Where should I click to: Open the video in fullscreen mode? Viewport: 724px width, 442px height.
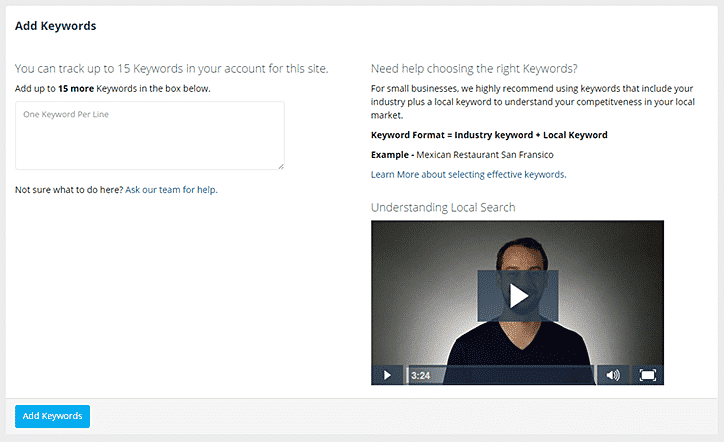[647, 375]
